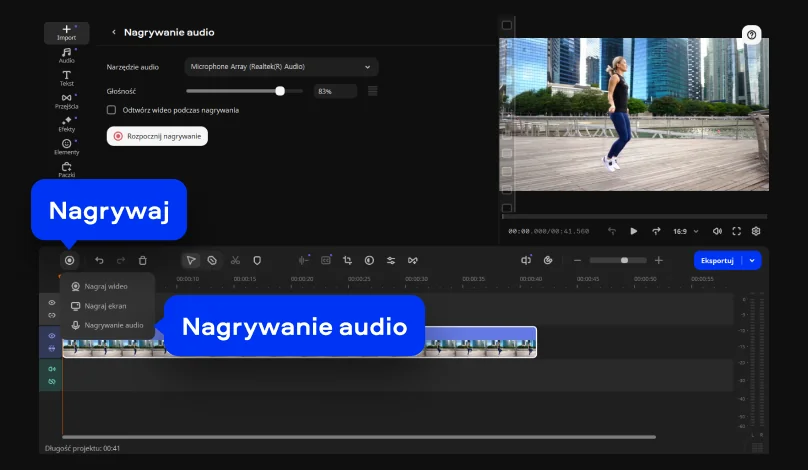Mute the audio track speaker toggle
The image size is (808, 470).
pyautogui.click(x=52, y=369)
